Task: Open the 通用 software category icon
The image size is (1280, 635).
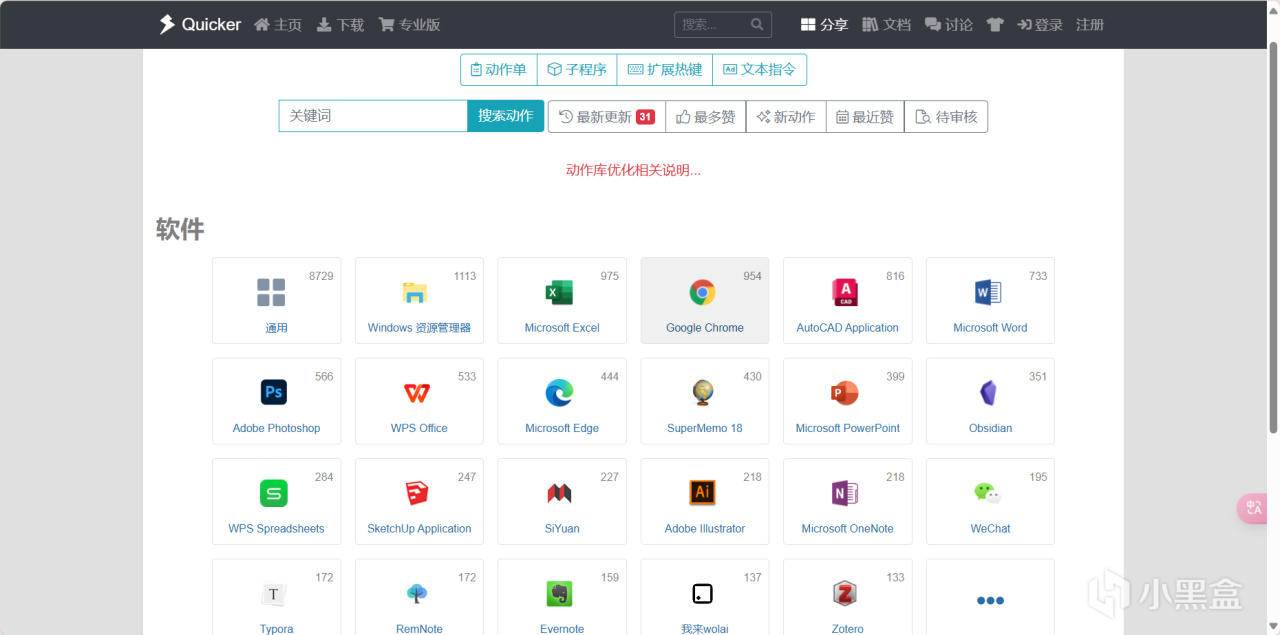Action: click(x=271, y=292)
